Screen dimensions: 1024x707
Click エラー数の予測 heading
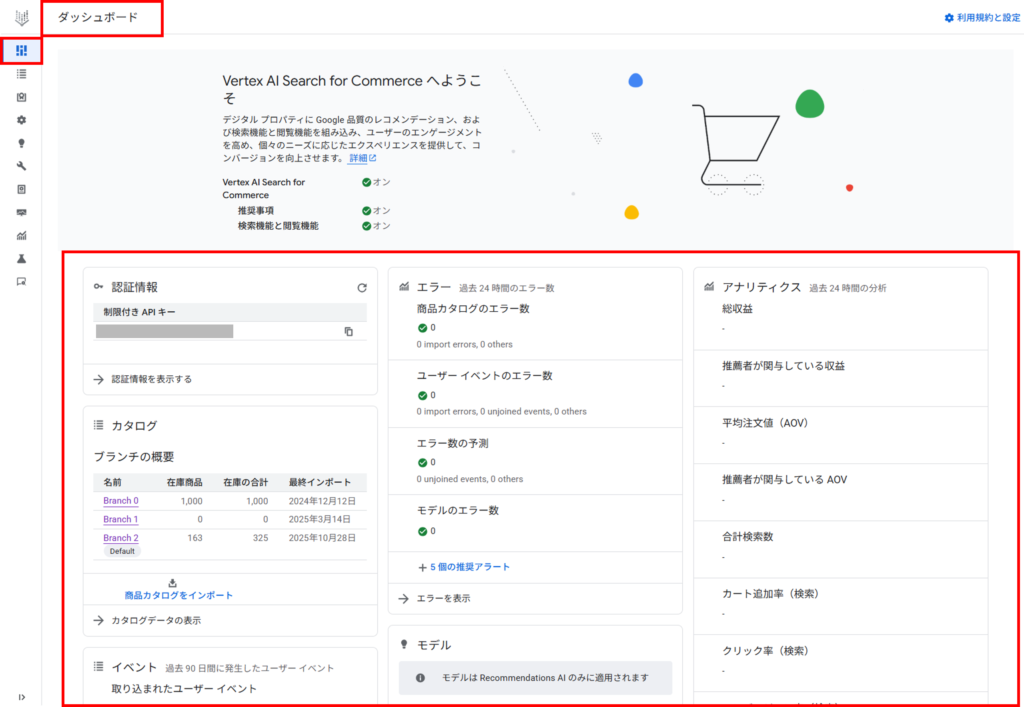453,443
